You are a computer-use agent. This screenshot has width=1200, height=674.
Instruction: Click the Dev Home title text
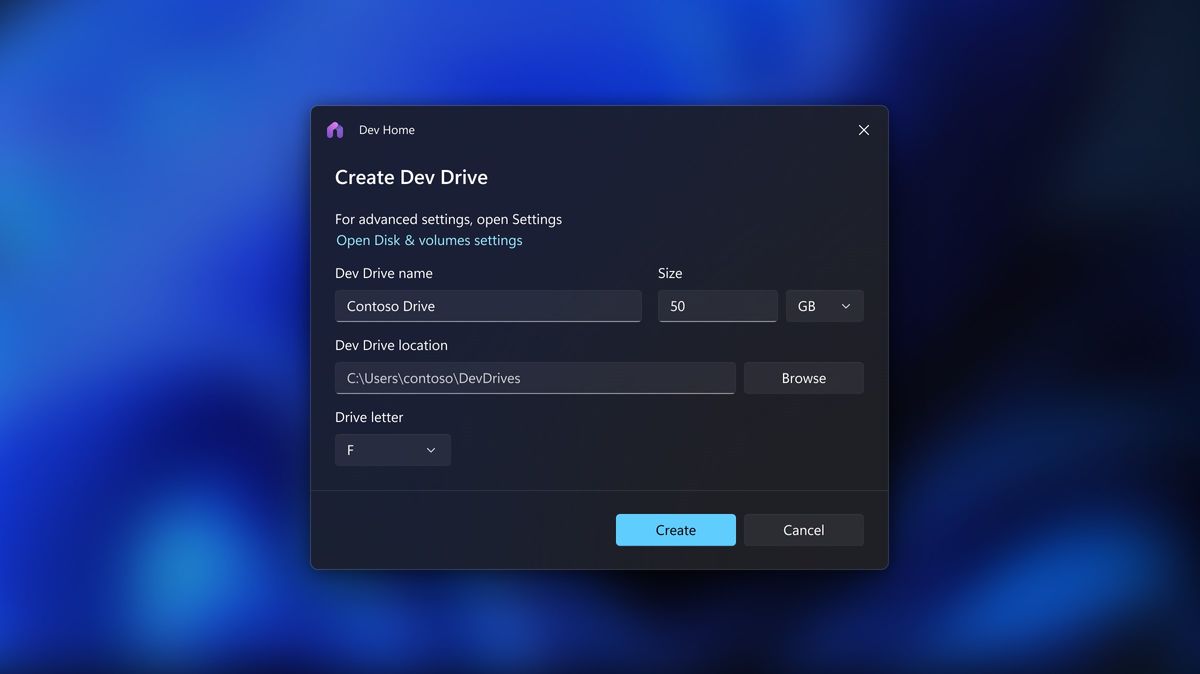point(386,129)
